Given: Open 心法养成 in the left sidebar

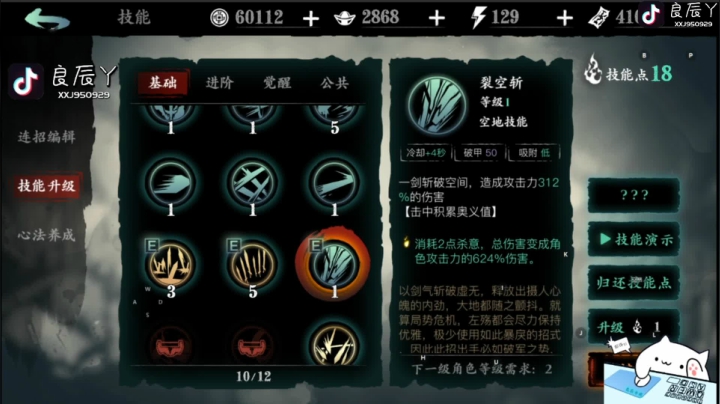Looking at the screenshot, I should 46,235.
